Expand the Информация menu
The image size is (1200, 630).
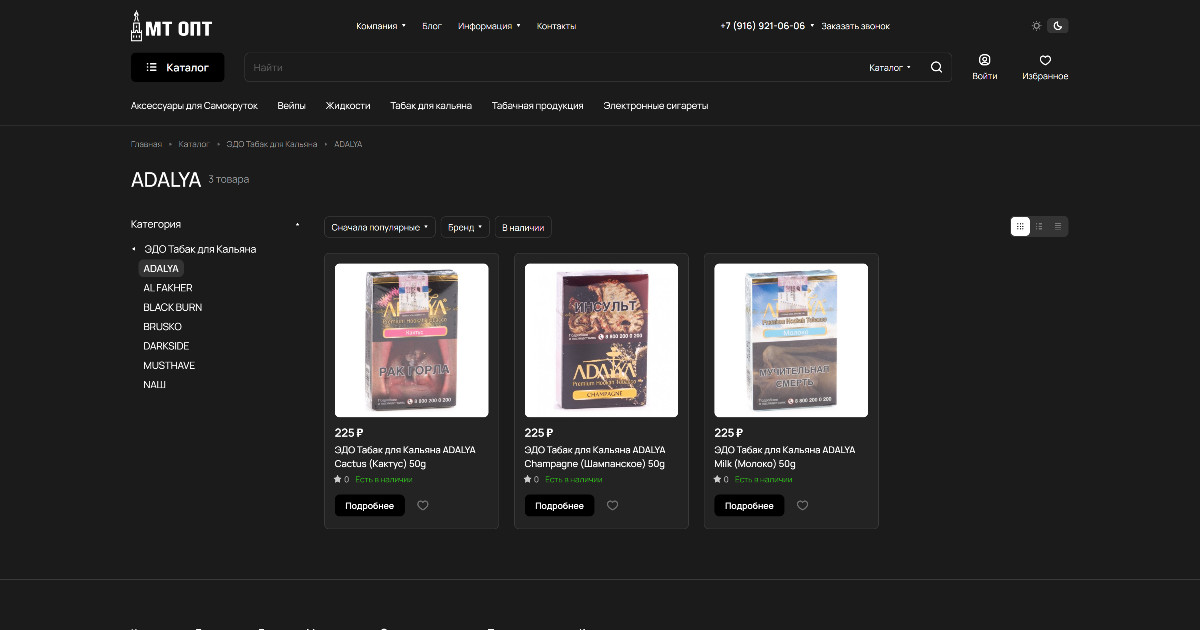pyautogui.click(x=490, y=26)
